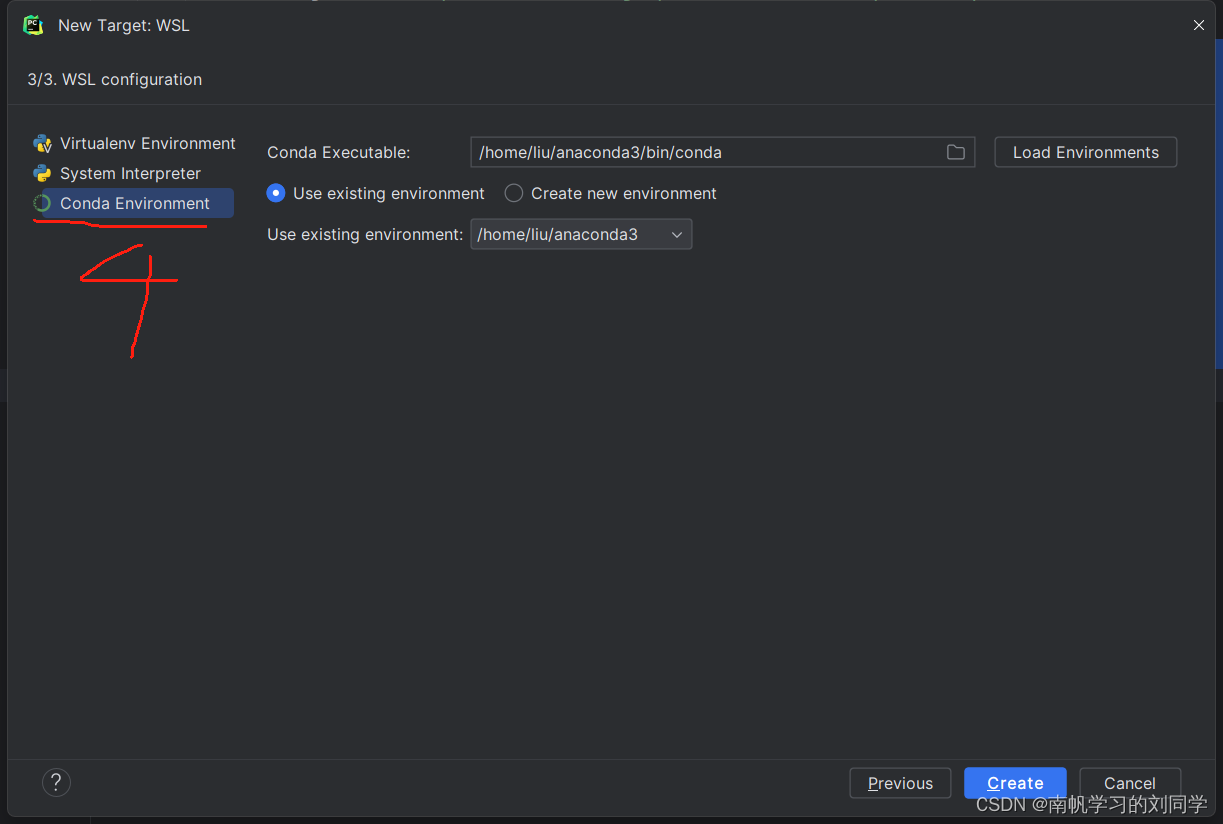Select Conda Environment in the sidebar

134,203
